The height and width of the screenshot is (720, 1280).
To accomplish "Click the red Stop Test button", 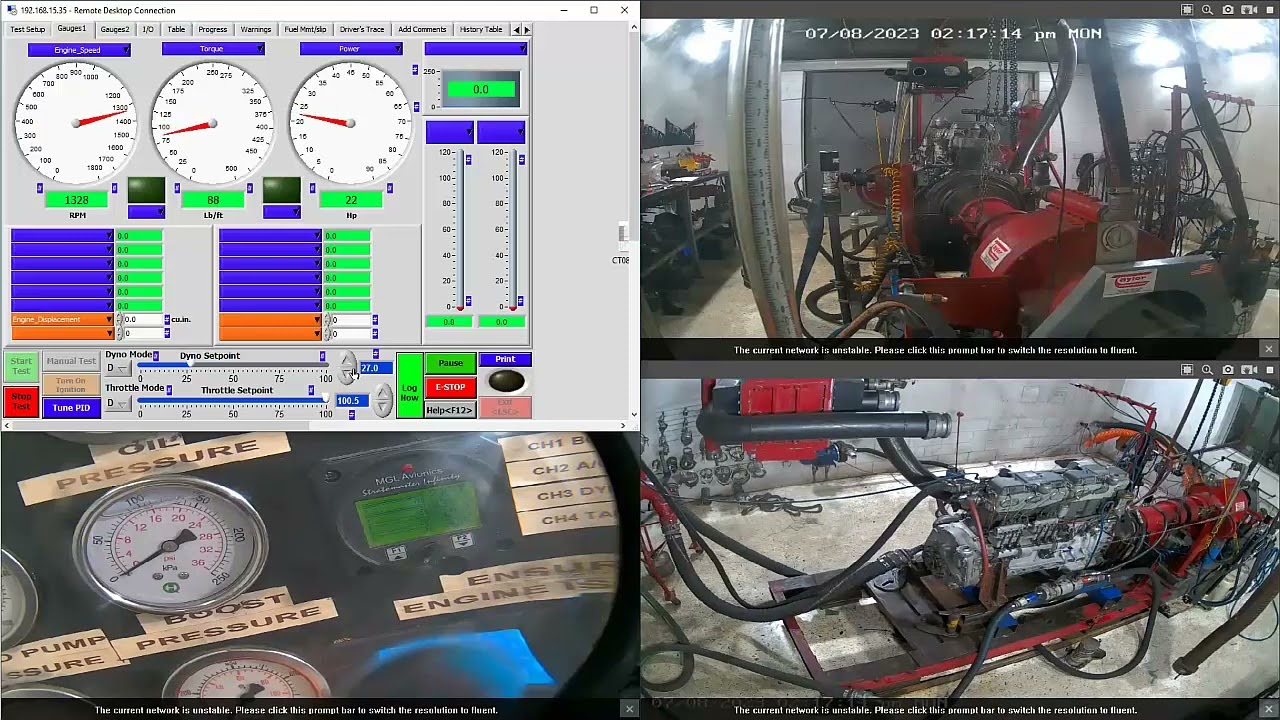I will coord(21,401).
